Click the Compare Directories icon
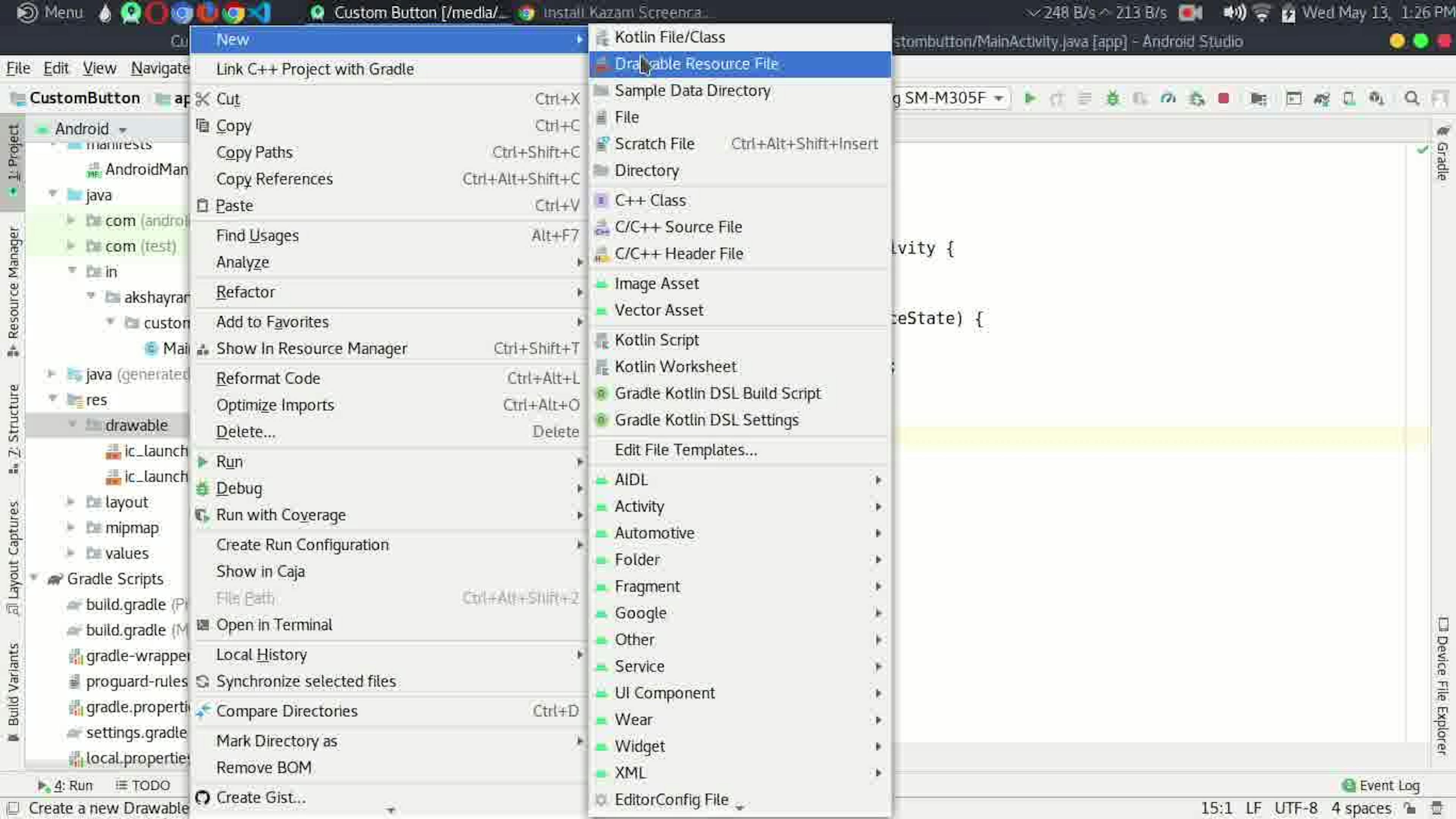 point(202,711)
